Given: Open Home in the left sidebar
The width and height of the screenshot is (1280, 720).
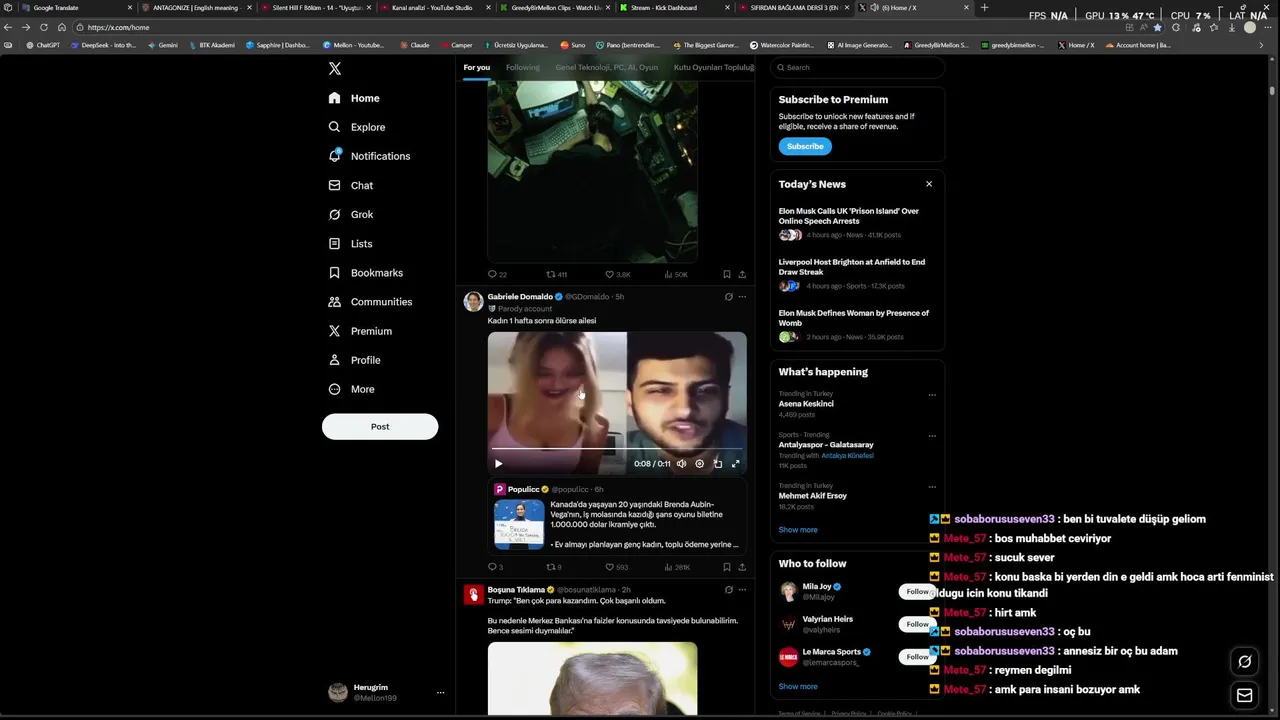Looking at the screenshot, I should point(354,98).
